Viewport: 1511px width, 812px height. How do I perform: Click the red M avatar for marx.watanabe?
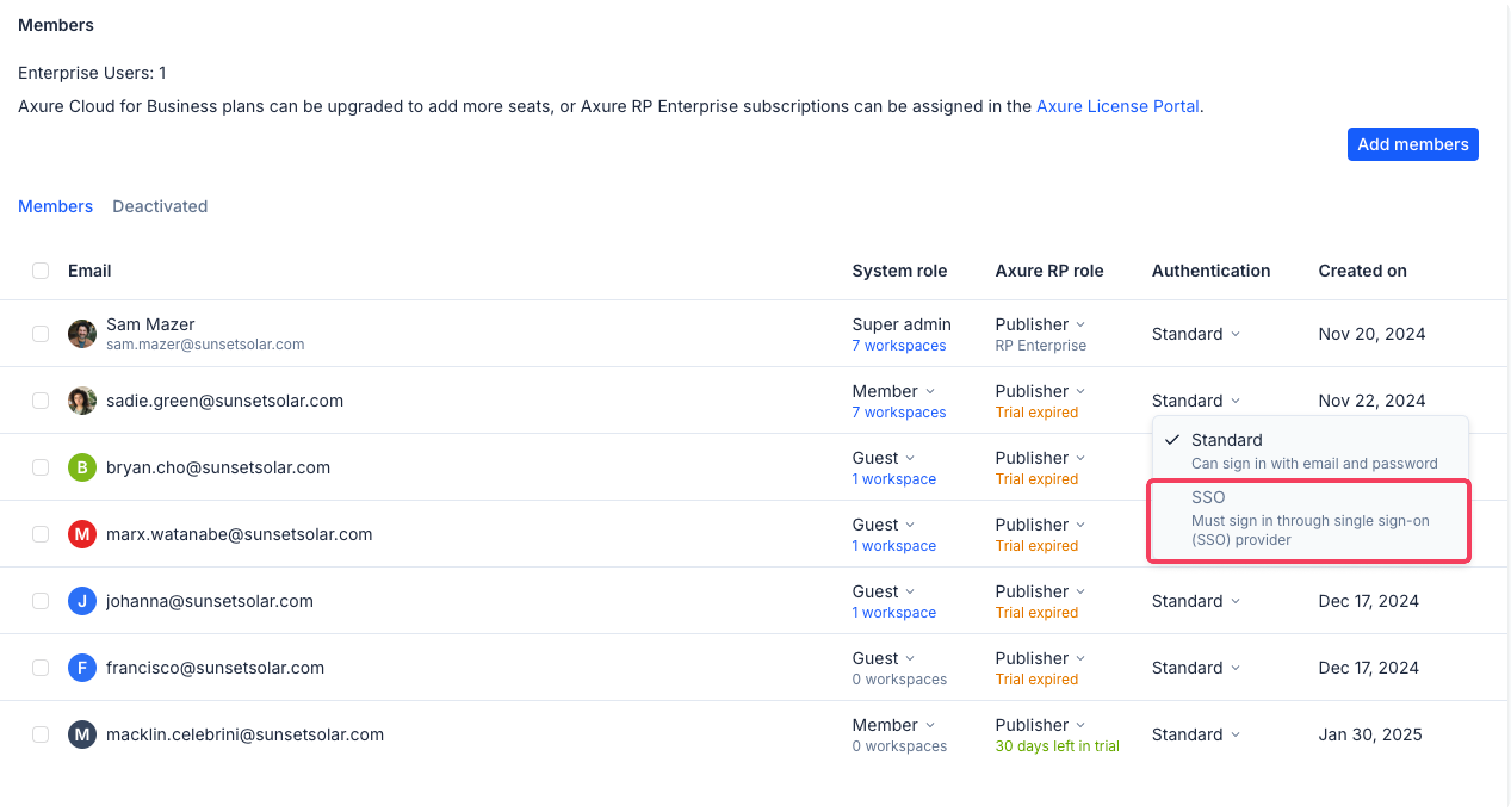click(x=82, y=534)
